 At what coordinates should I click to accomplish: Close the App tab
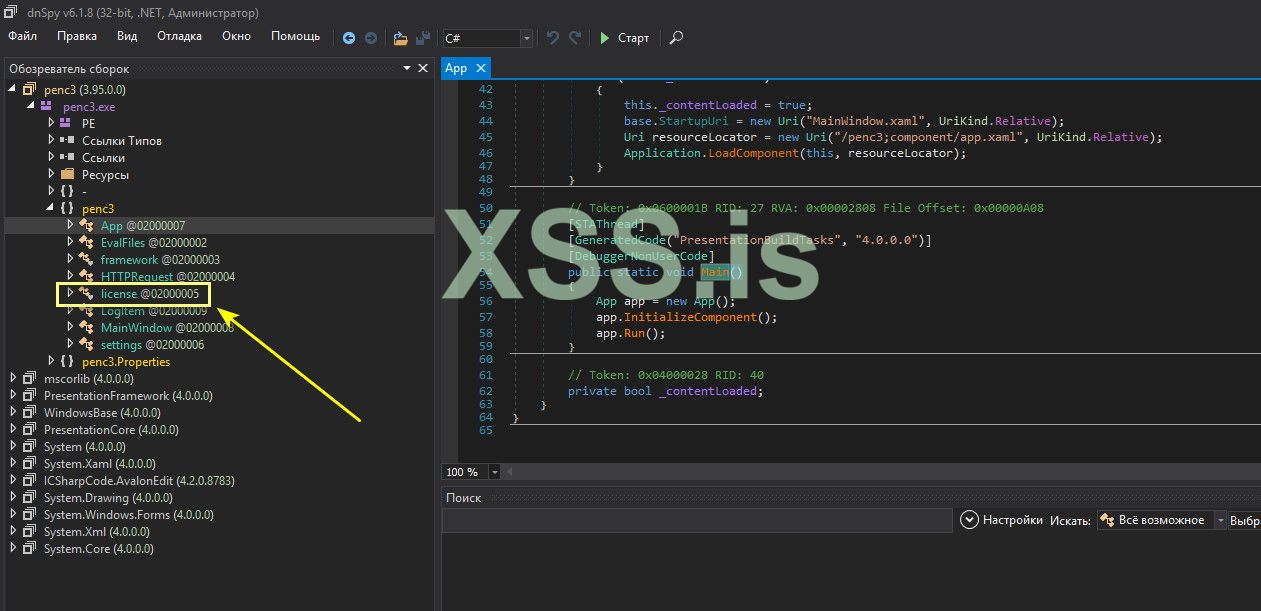point(480,68)
